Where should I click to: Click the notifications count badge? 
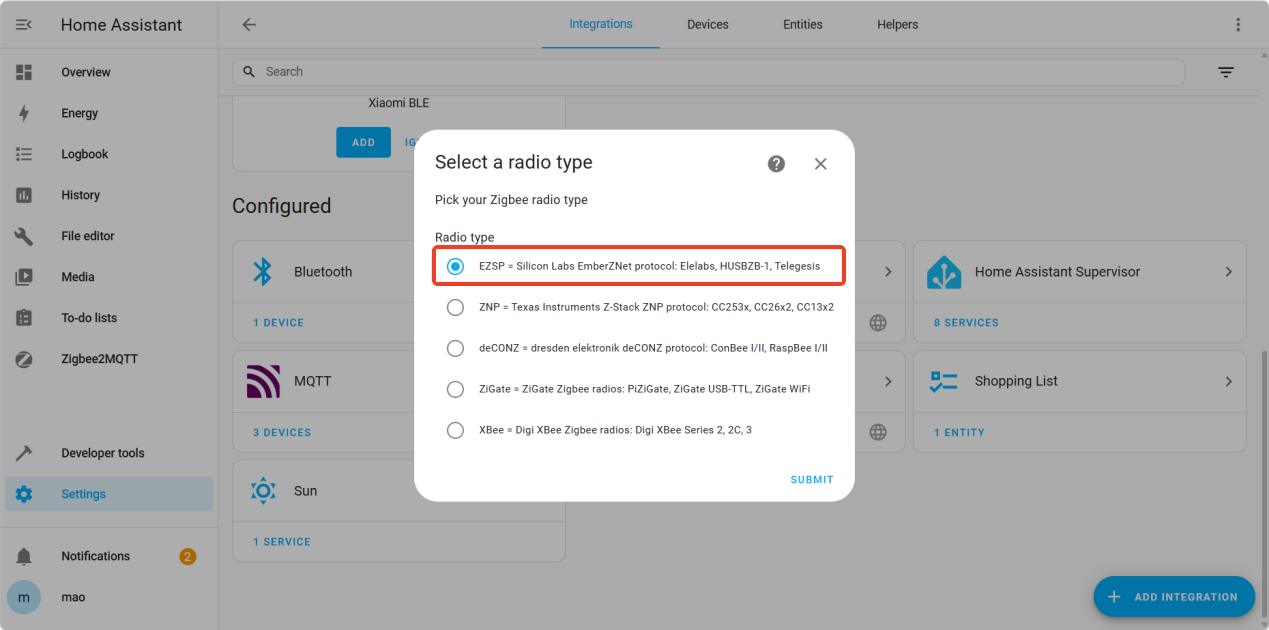pos(188,556)
